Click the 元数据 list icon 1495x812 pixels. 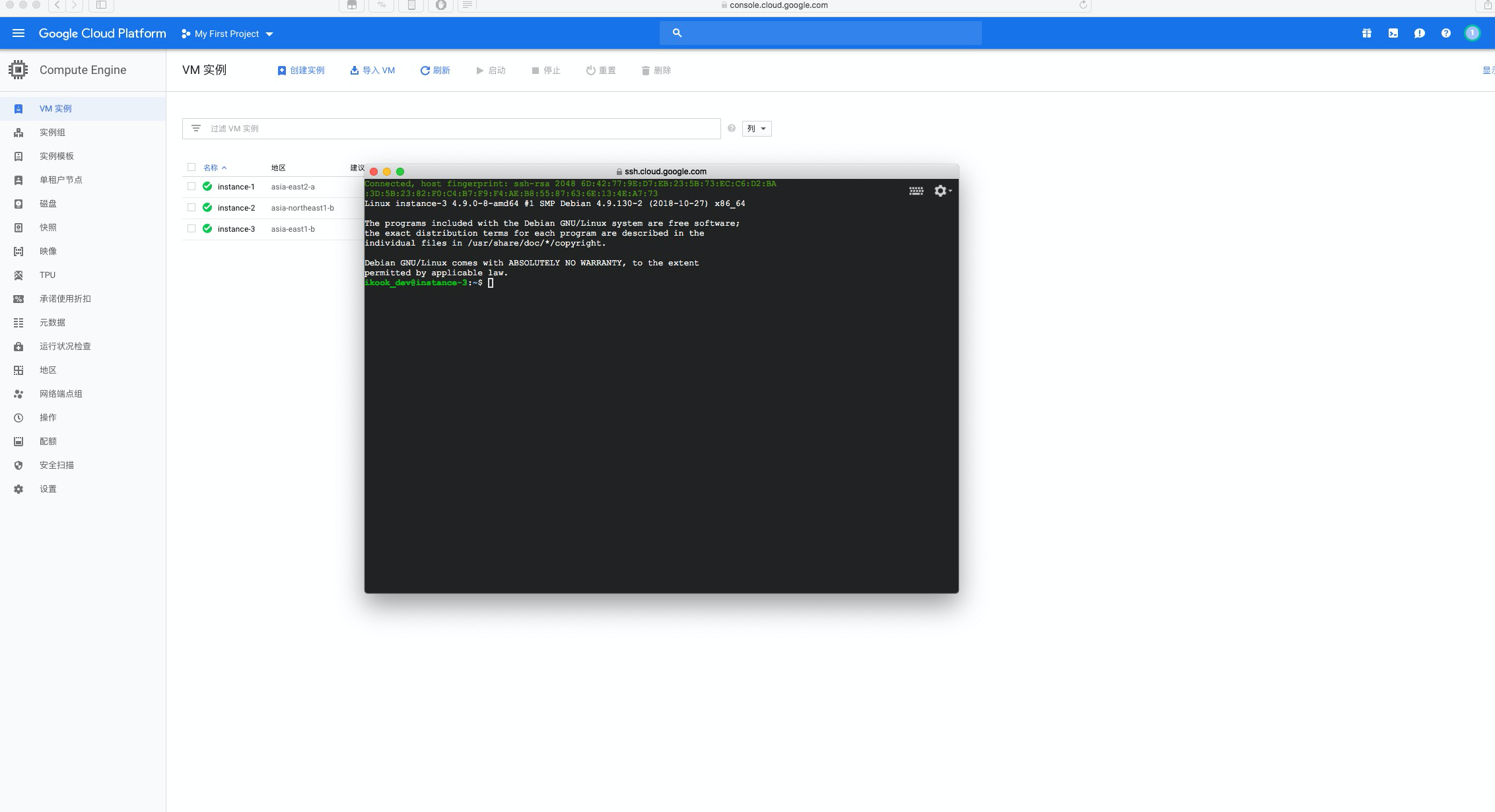click(18, 323)
